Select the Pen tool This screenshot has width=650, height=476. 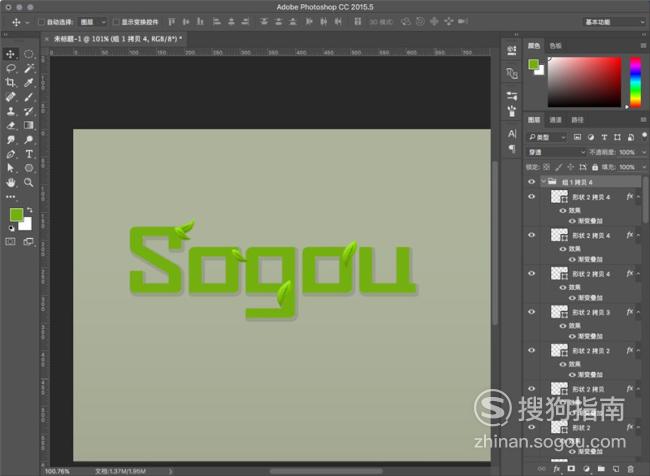tap(10, 154)
